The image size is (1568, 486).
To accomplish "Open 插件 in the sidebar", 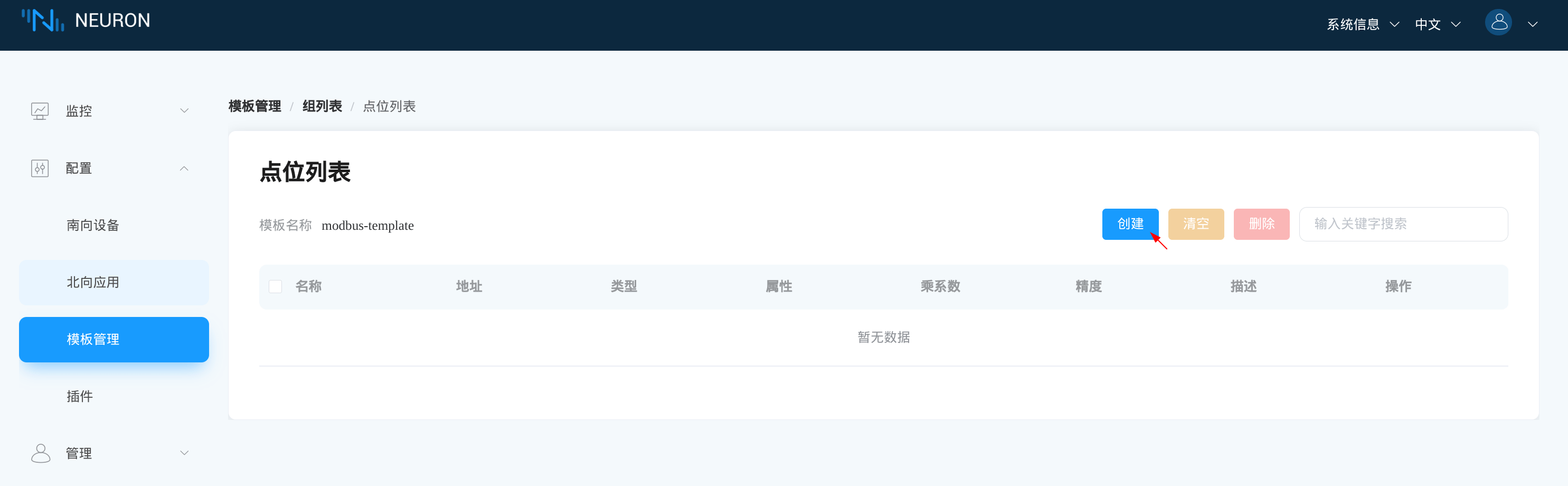I will [80, 397].
